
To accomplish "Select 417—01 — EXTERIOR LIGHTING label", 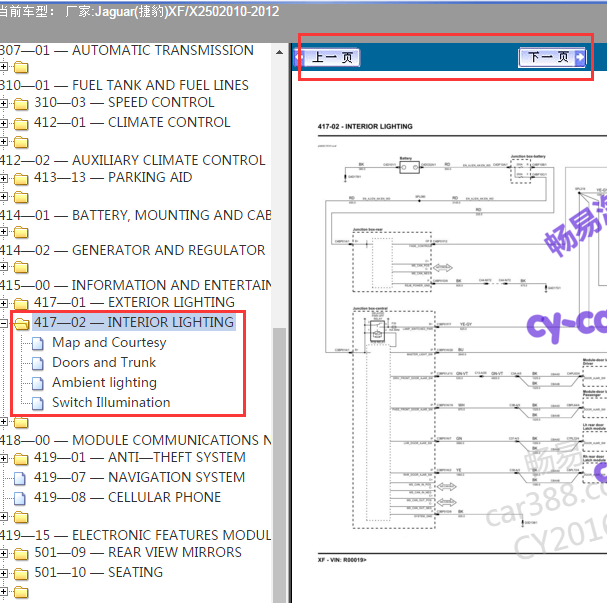I will coord(134,302).
